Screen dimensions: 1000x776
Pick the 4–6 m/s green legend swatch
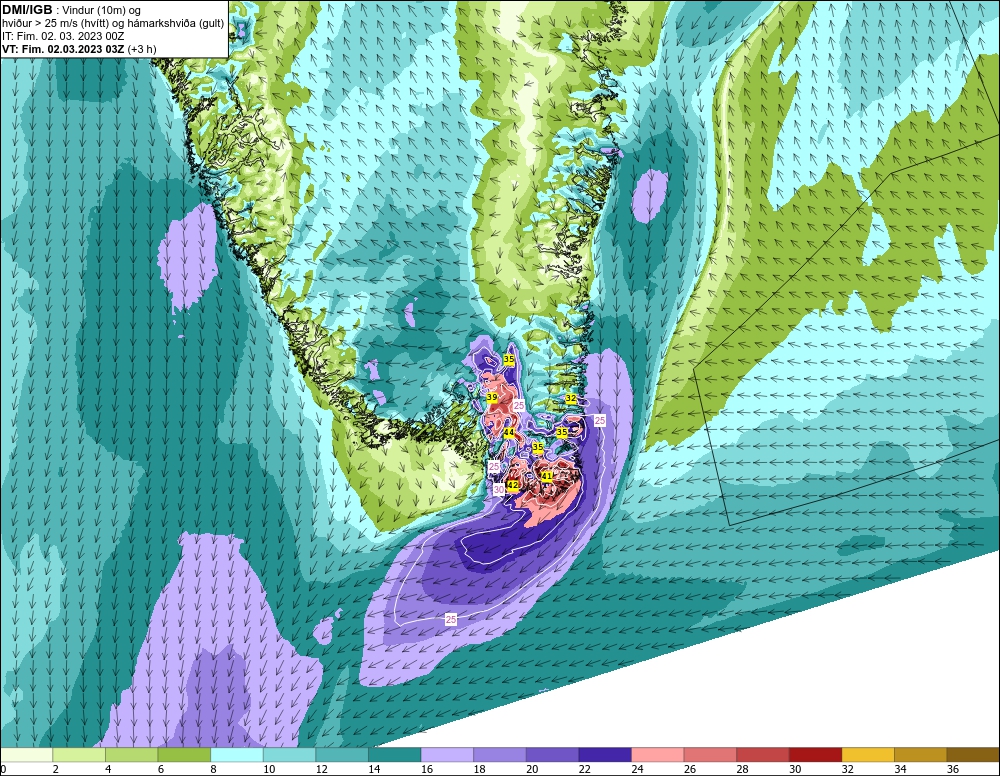tap(131, 755)
